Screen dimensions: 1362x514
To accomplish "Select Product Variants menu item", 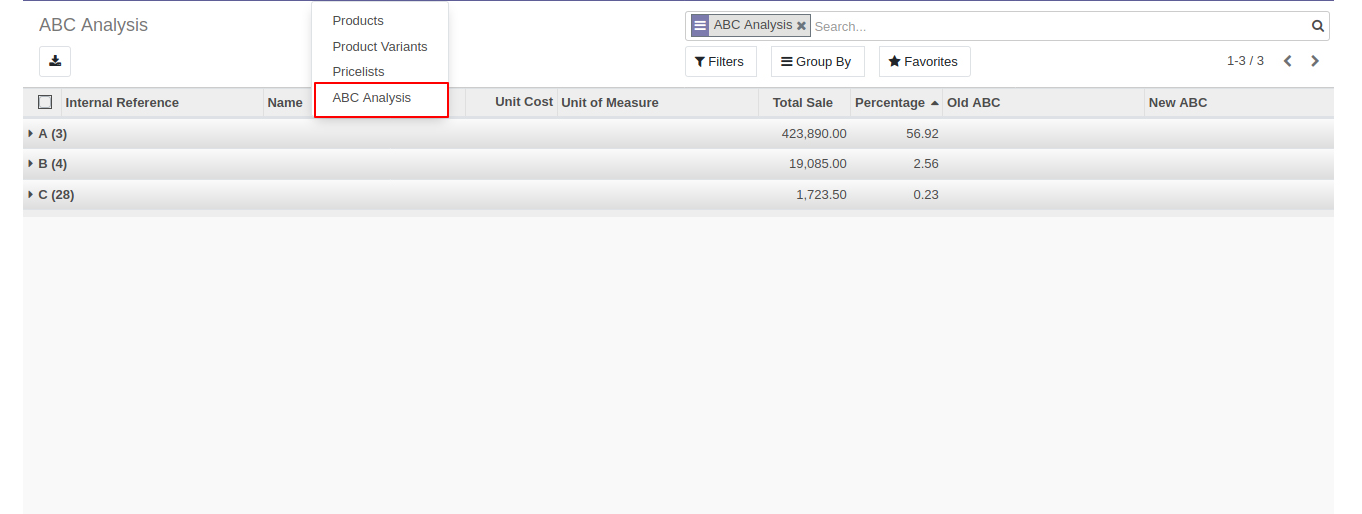I will click(380, 46).
